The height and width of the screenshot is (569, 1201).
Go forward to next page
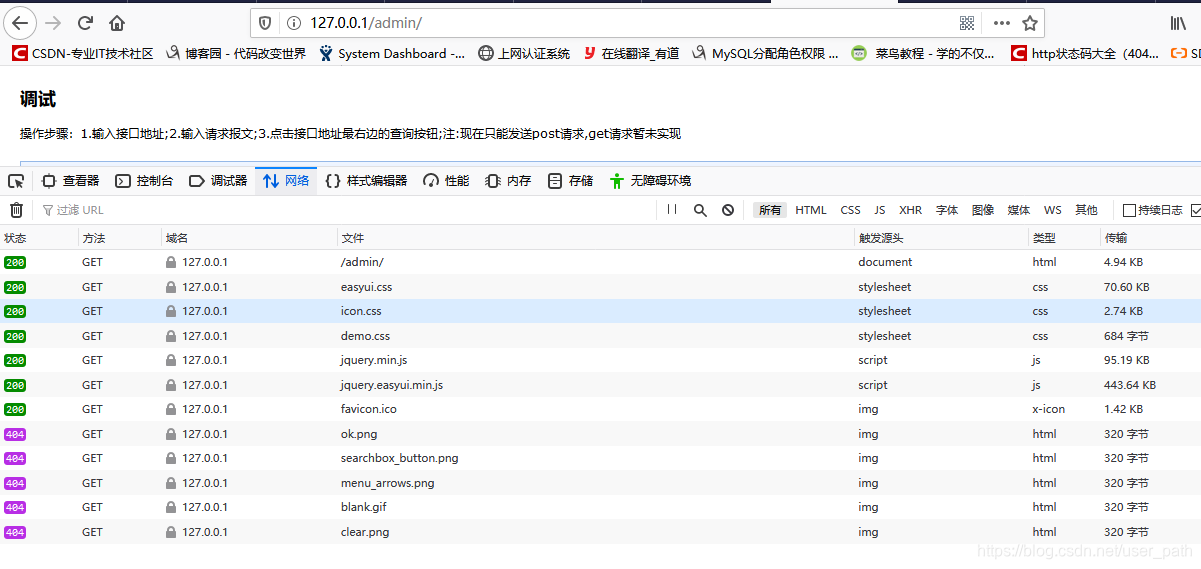[54, 22]
